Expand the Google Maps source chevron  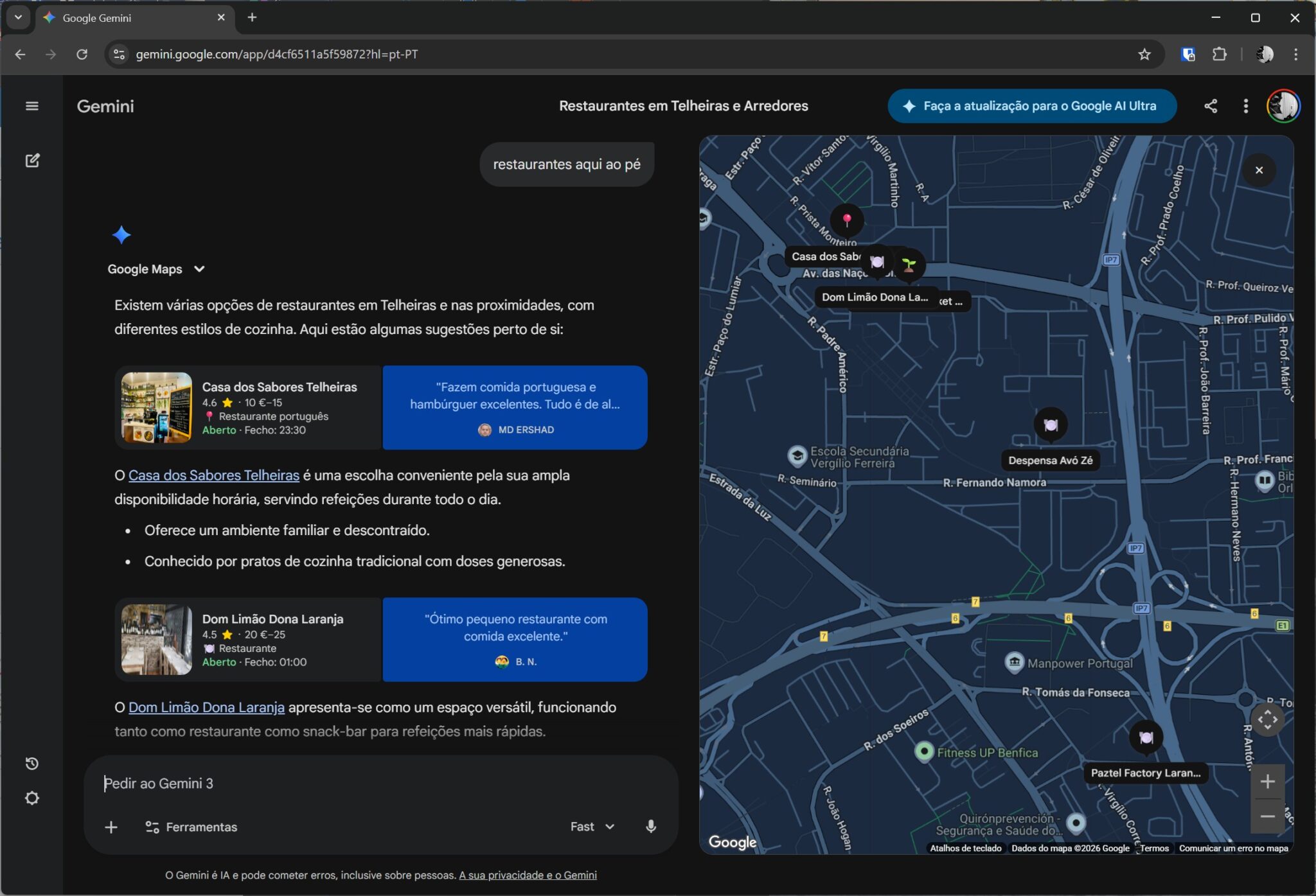[x=199, y=269]
